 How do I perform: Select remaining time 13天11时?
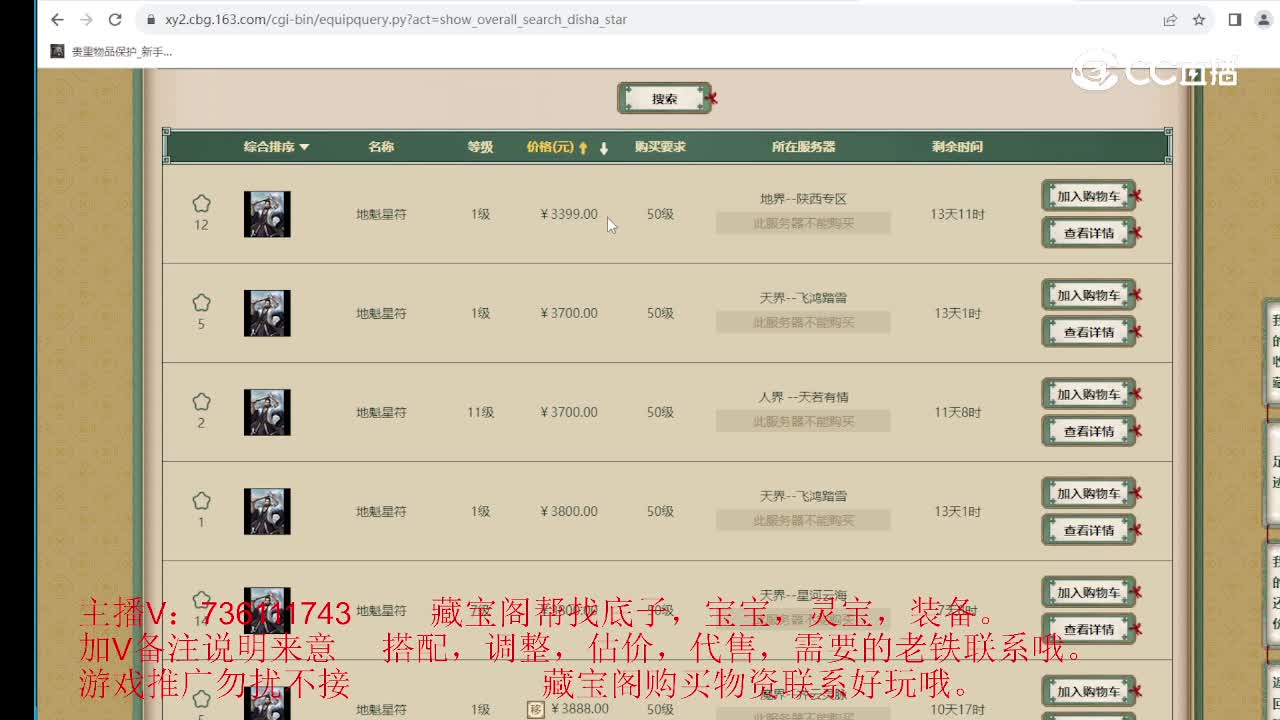tap(958, 214)
